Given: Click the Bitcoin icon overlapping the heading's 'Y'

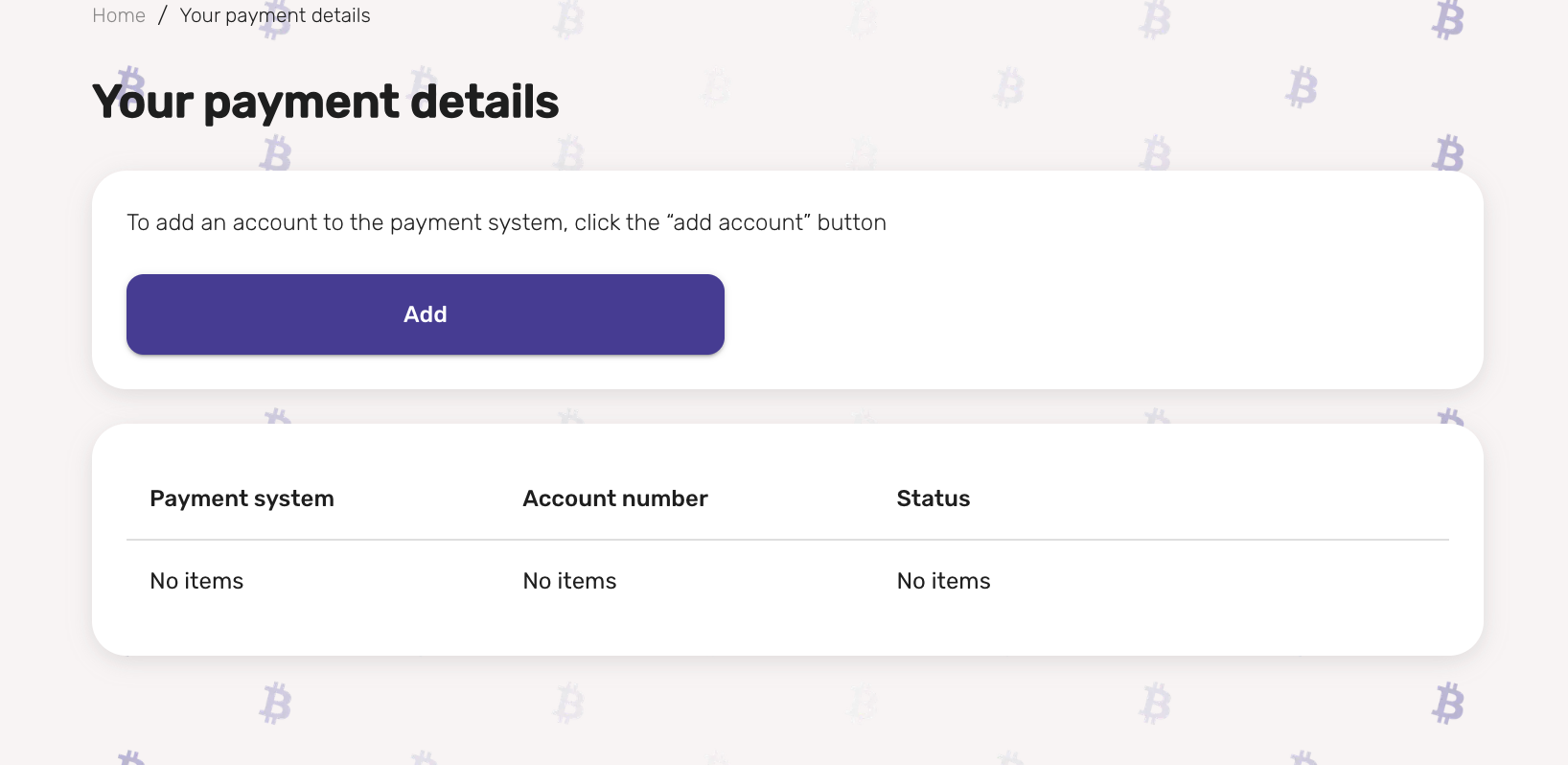Looking at the screenshot, I should [129, 82].
